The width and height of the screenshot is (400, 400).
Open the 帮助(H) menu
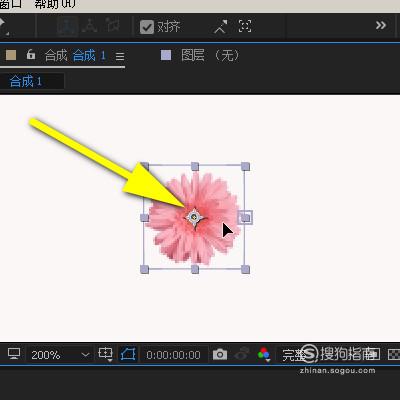tap(55, 4)
